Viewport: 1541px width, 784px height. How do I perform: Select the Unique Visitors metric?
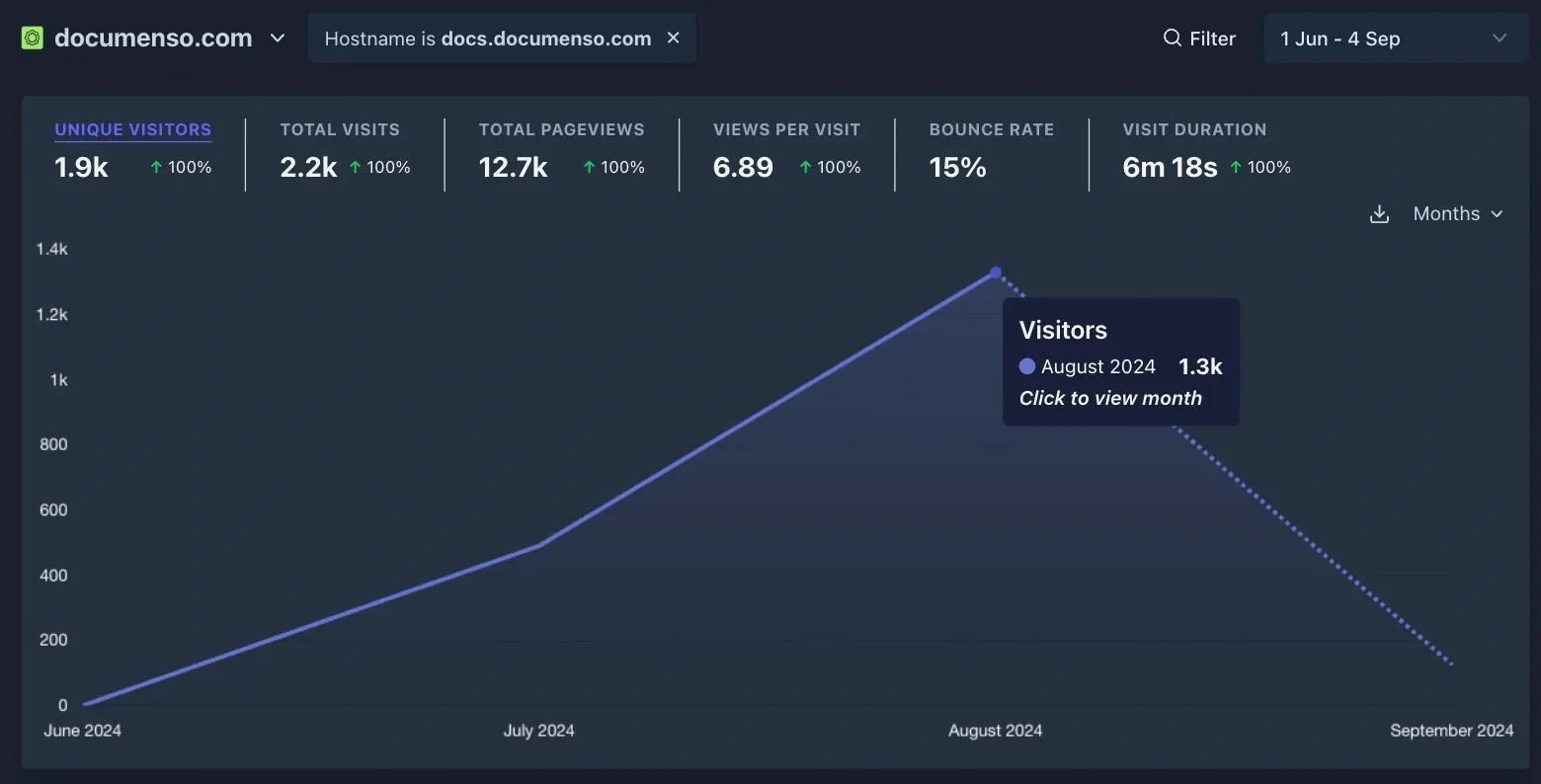(133, 129)
